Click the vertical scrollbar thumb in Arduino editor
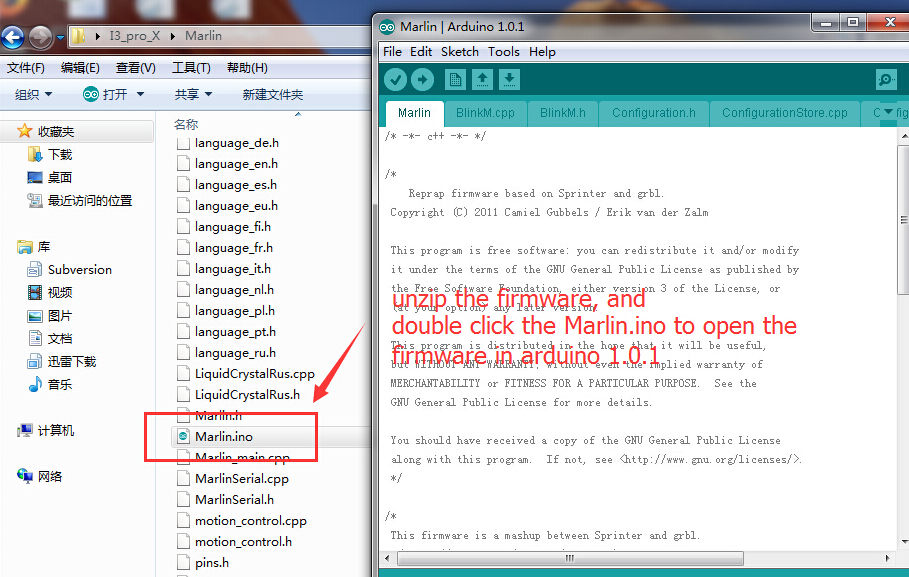This screenshot has height=577, width=909. [x=904, y=220]
